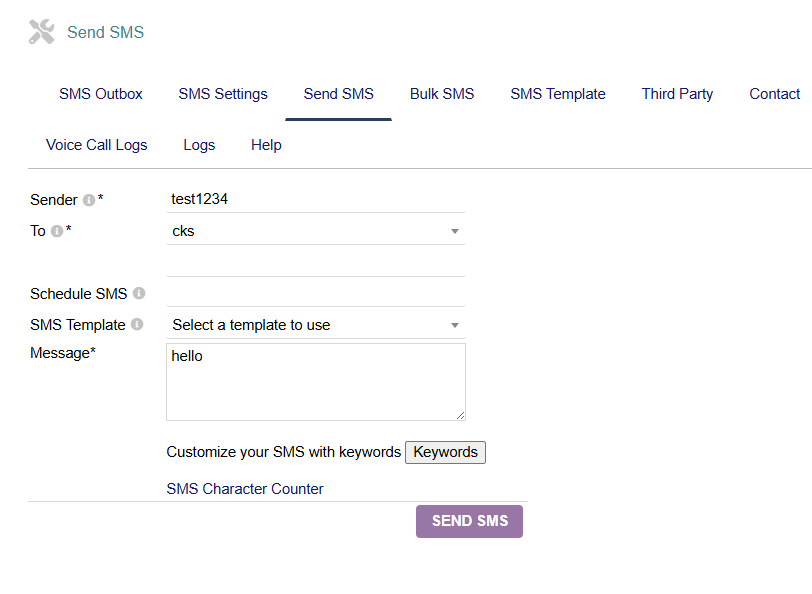Click the SMS Template info icon
Screen dimensions: 812x594
tap(137, 325)
